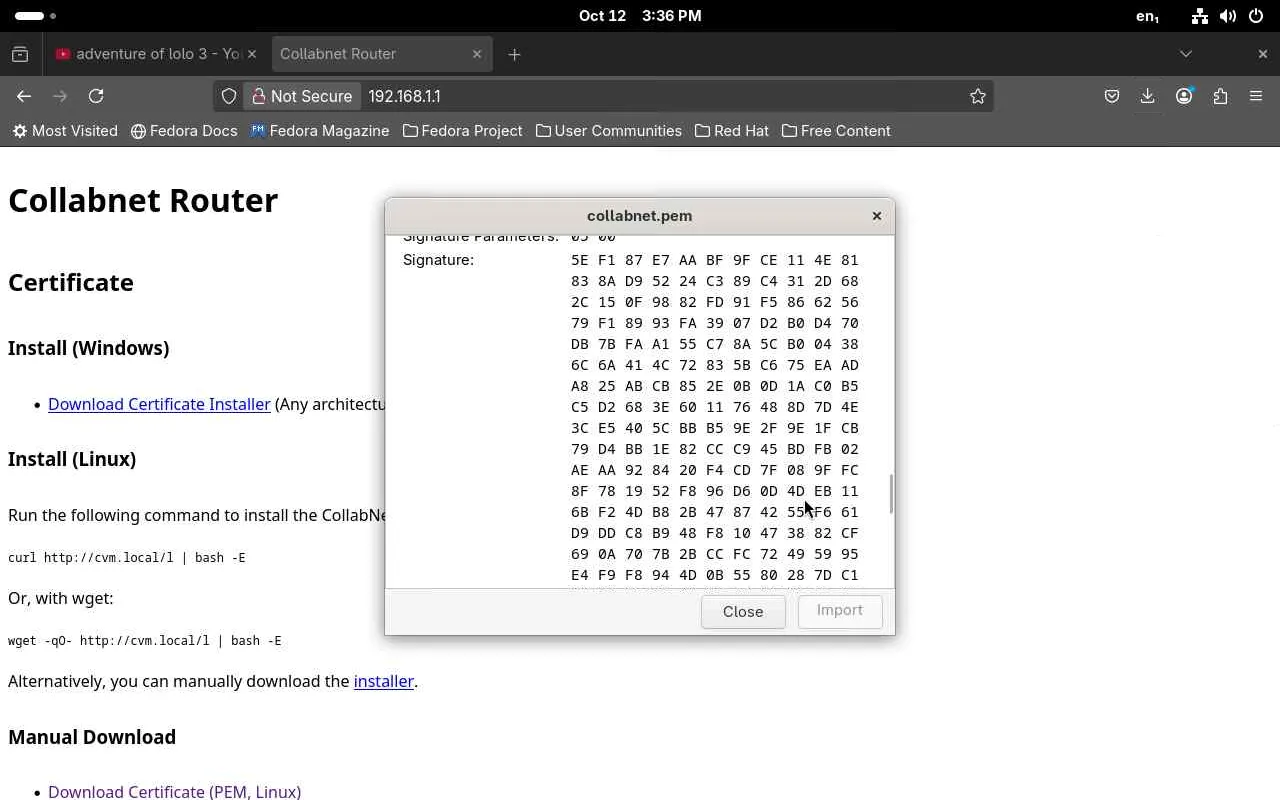Click Download Certificate (PEM, Linux) link

coord(174,792)
